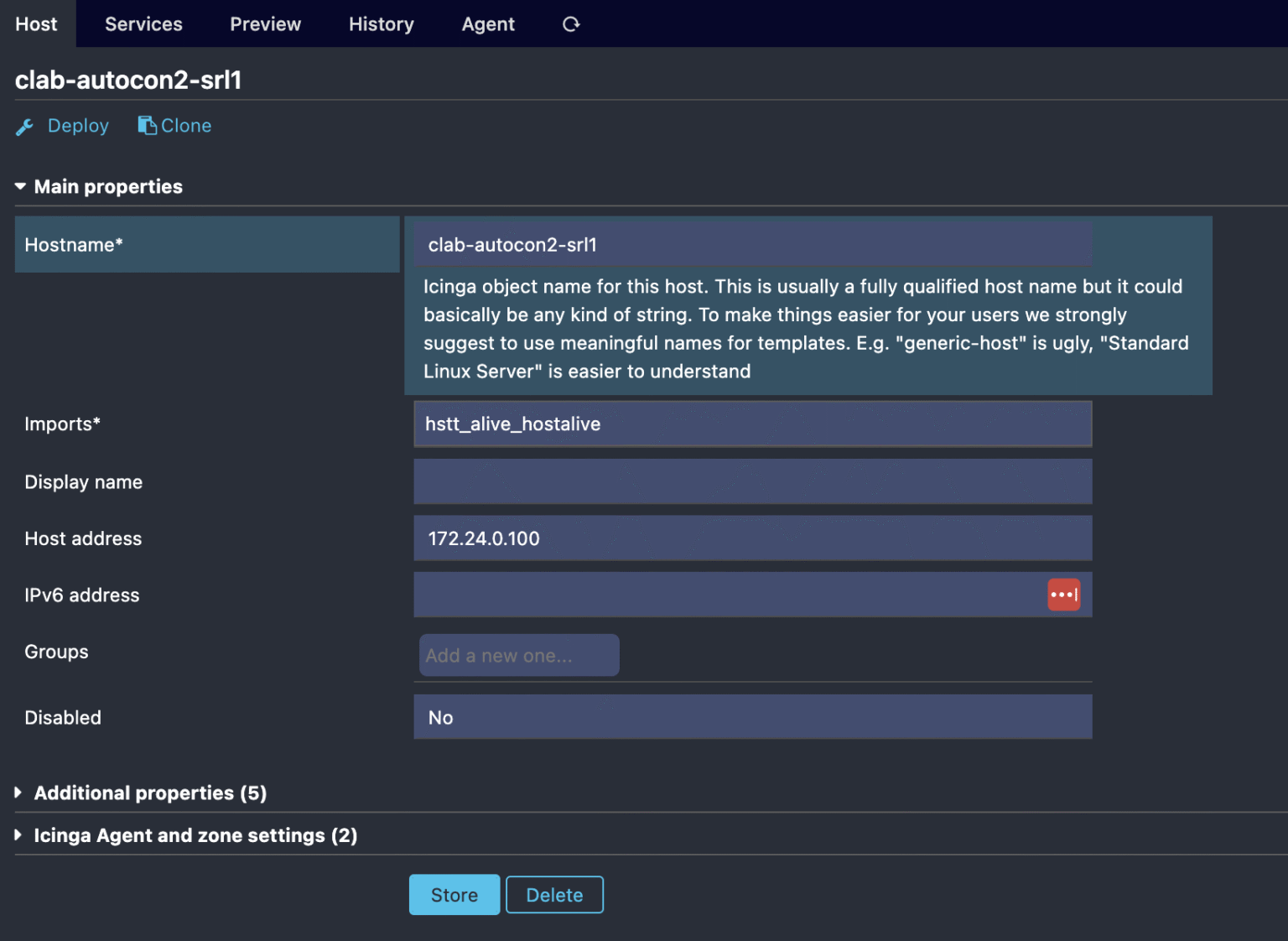Click the Deploy link

click(x=78, y=125)
